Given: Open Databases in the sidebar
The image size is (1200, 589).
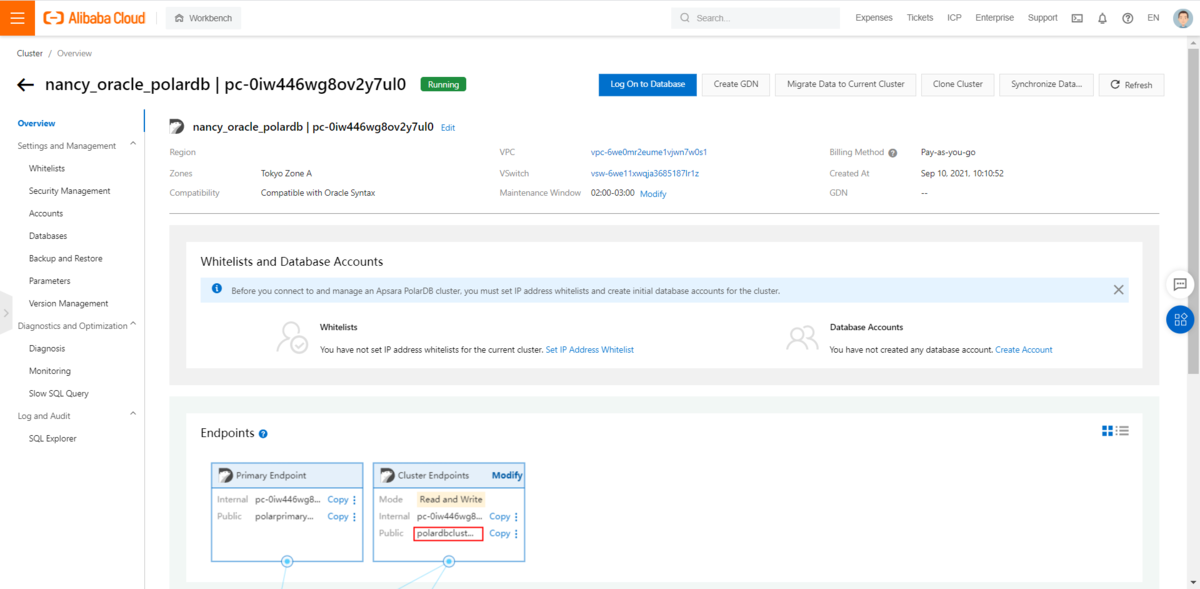Looking at the screenshot, I should [48, 236].
